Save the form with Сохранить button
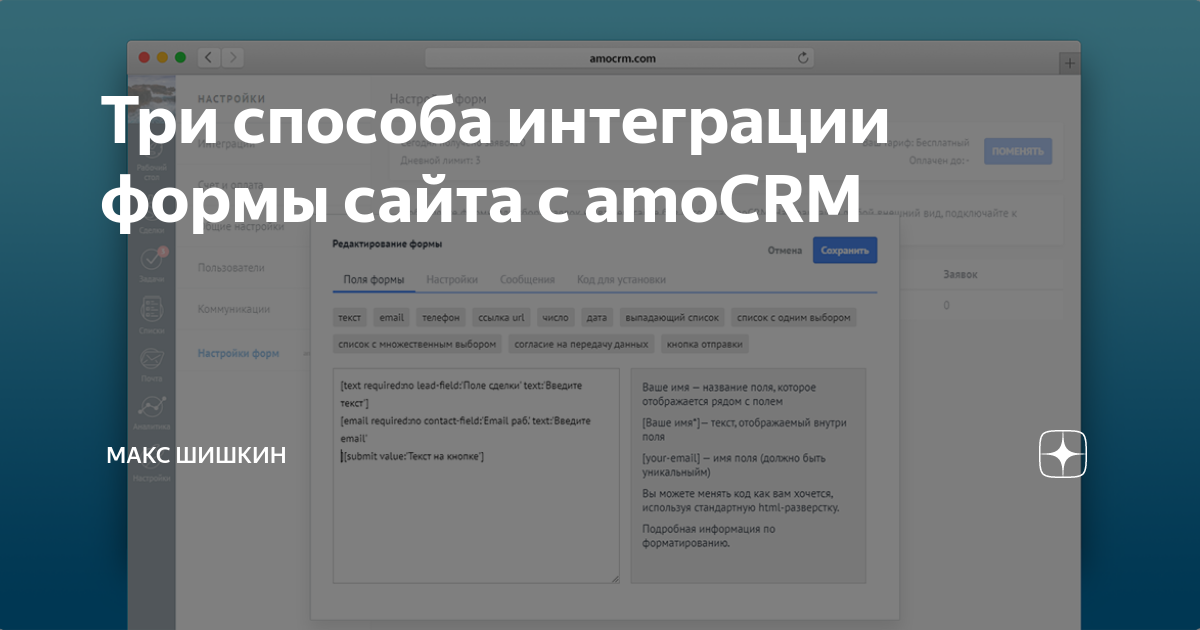The image size is (1200, 630). tap(846, 250)
